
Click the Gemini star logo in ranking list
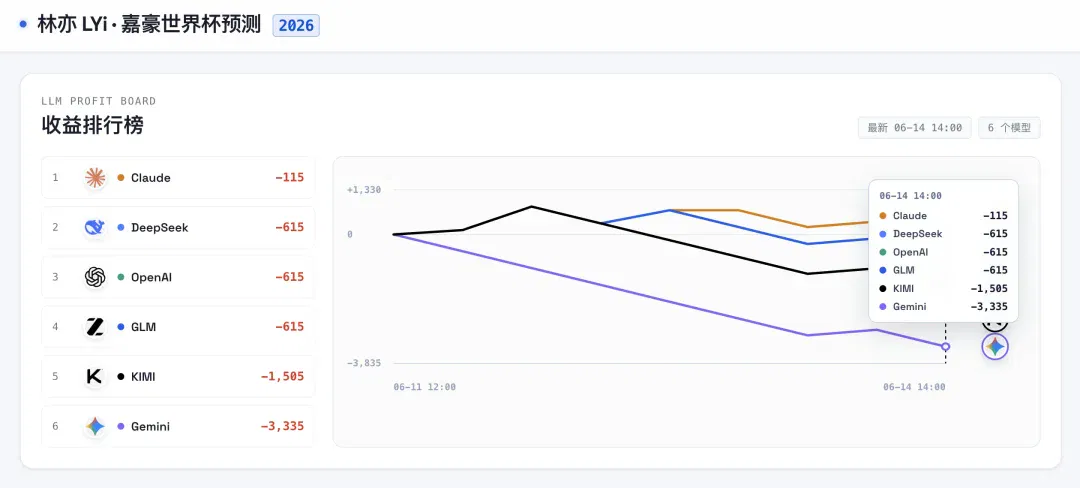pyautogui.click(x=95, y=426)
